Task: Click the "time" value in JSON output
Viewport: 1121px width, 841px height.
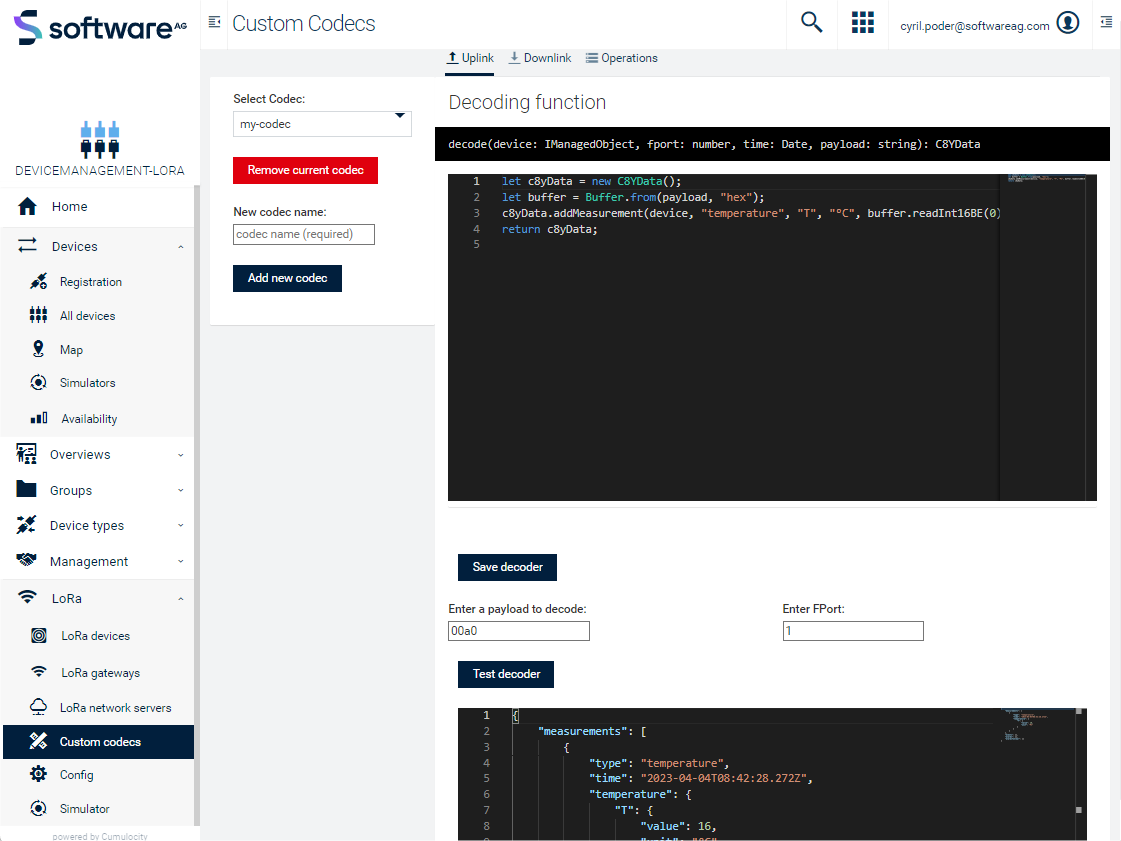Action: (724, 778)
